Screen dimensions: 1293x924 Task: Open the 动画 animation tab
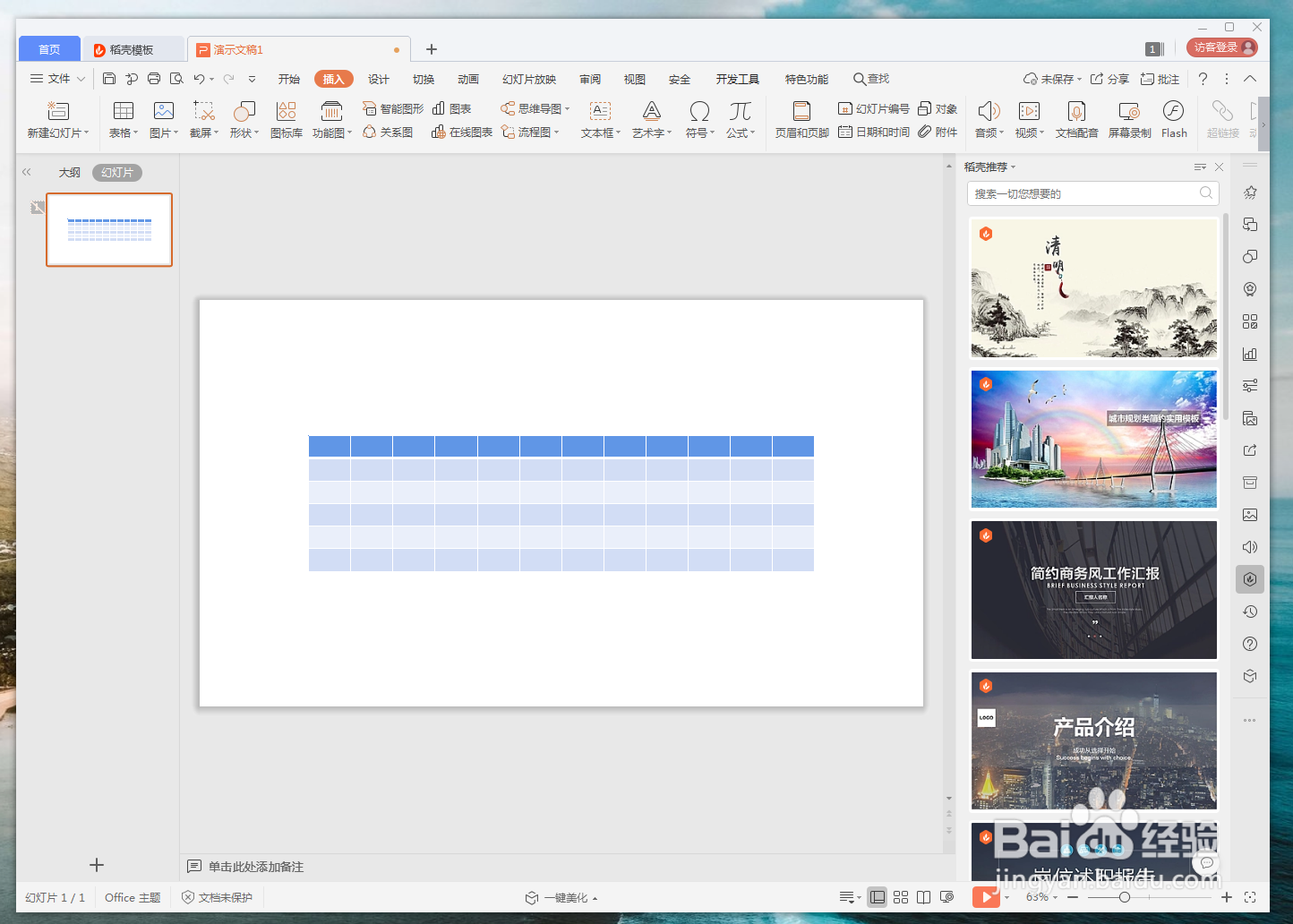click(468, 79)
